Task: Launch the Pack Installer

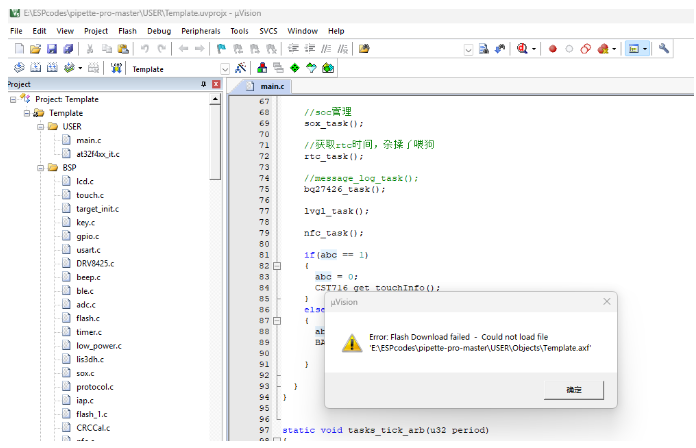Action: pyautogui.click(x=328, y=68)
